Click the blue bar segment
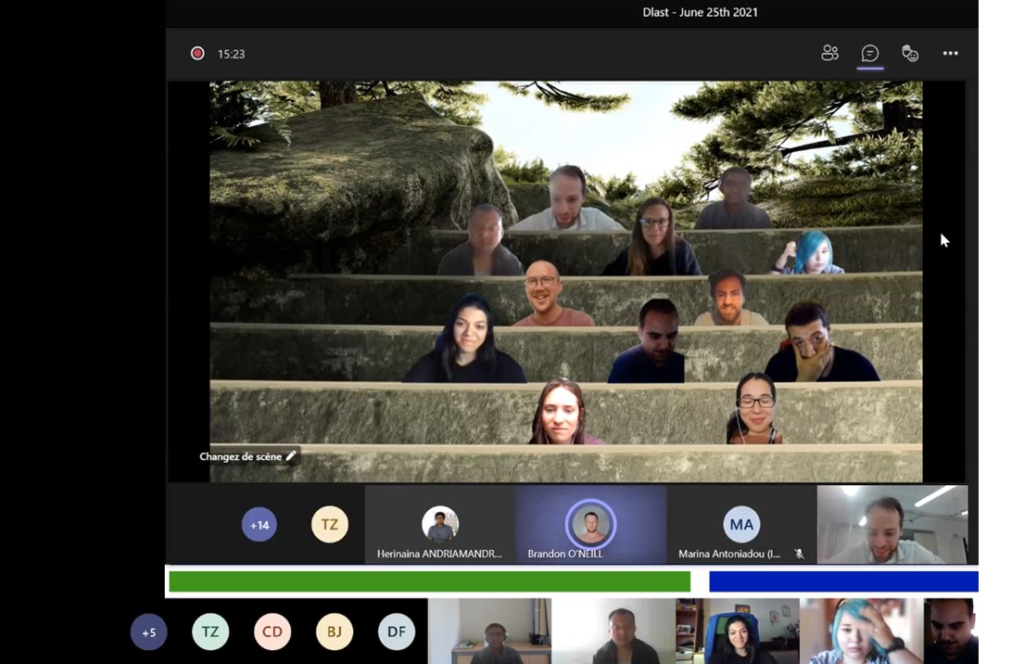 coord(843,581)
